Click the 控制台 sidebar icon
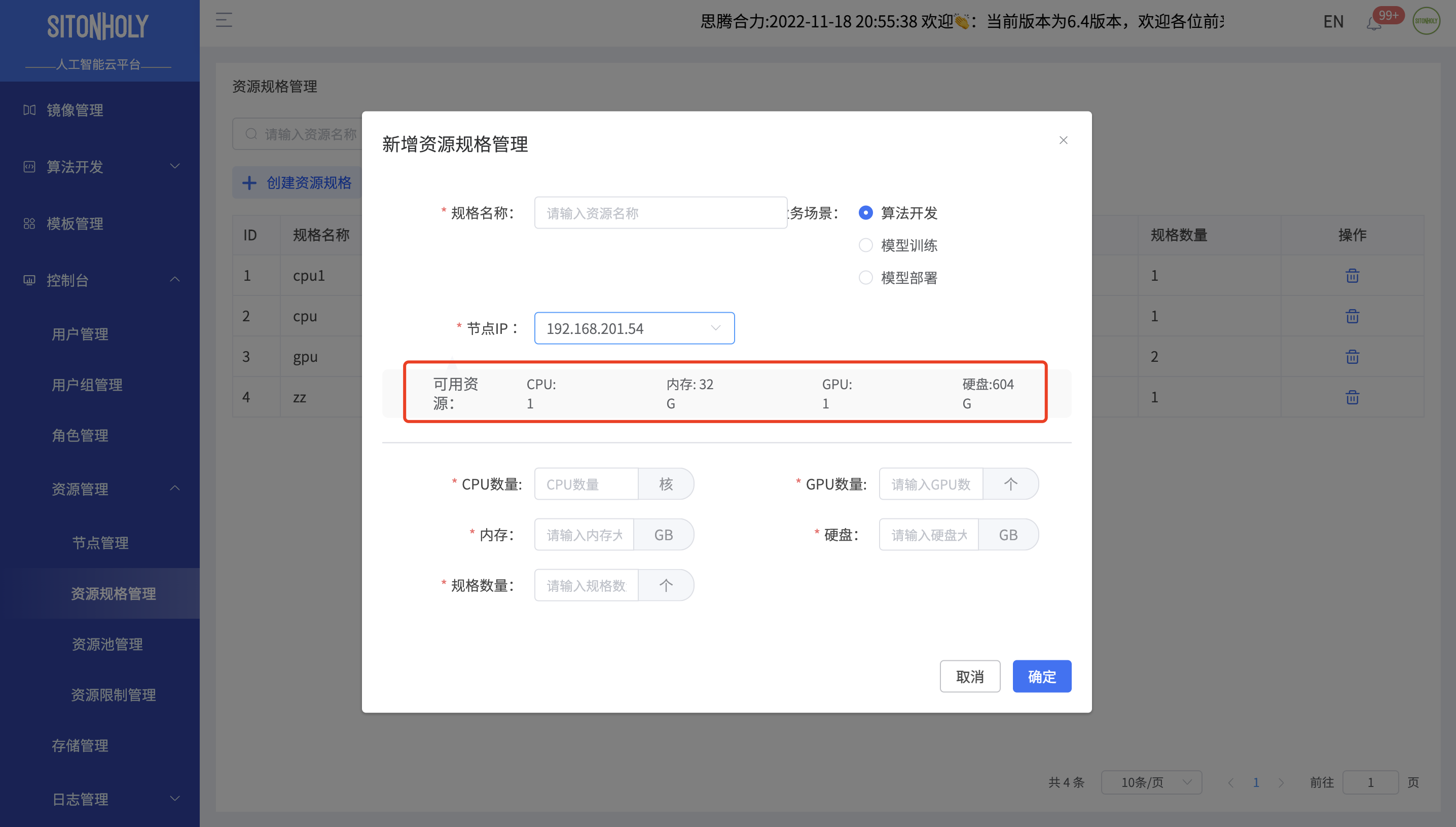This screenshot has height=827, width=1456. pyautogui.click(x=29, y=280)
